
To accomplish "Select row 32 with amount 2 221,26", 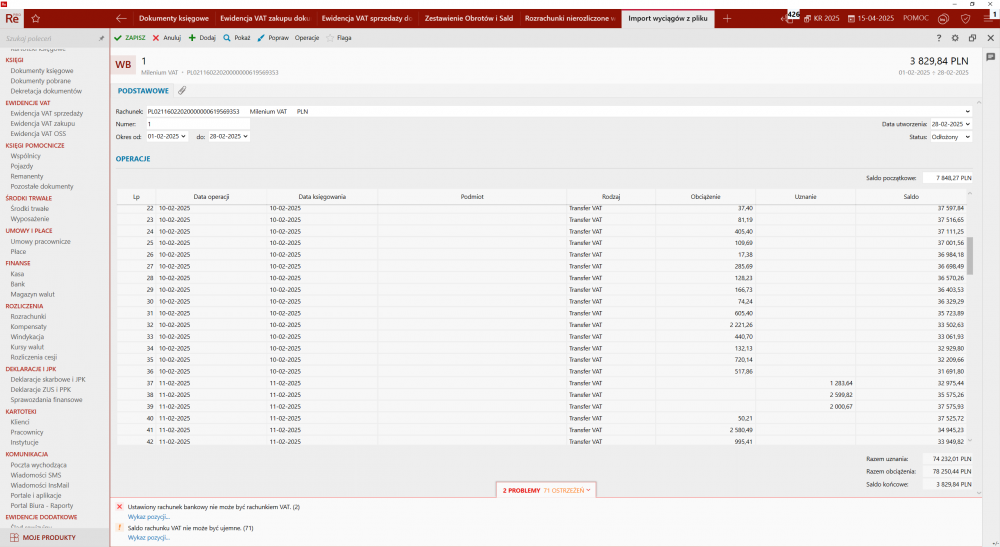I will coord(542,325).
